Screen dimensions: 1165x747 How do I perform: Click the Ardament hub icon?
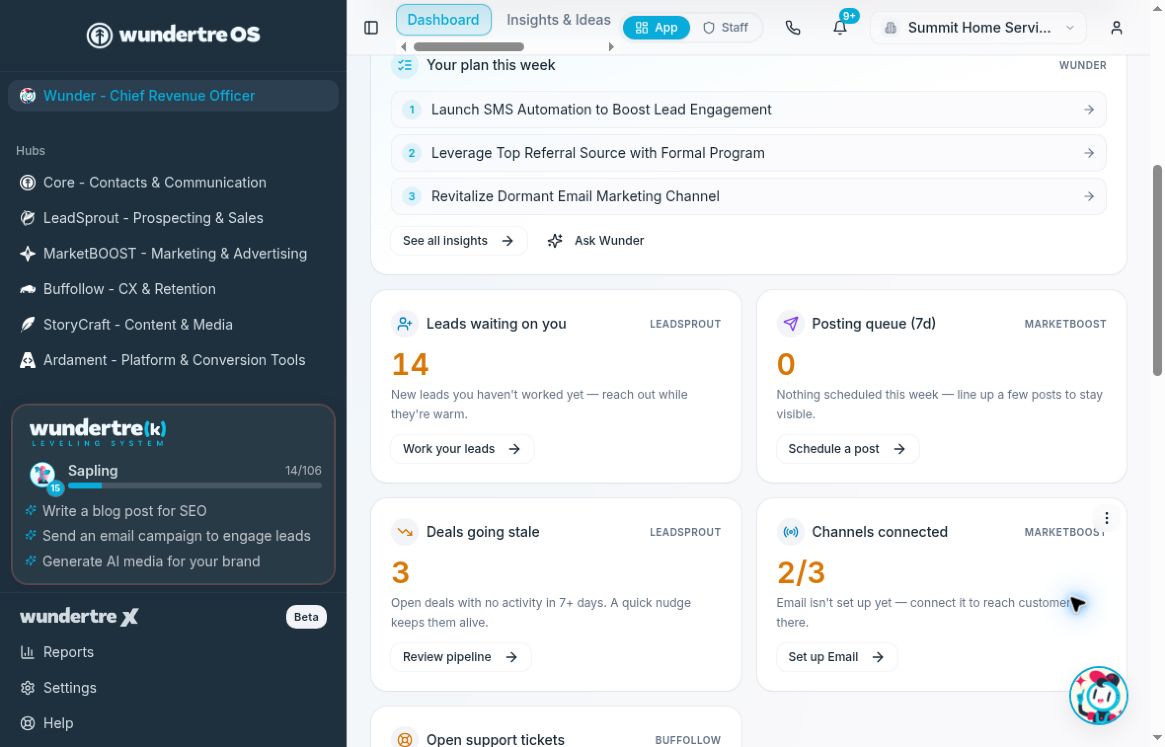pyautogui.click(x=27, y=360)
